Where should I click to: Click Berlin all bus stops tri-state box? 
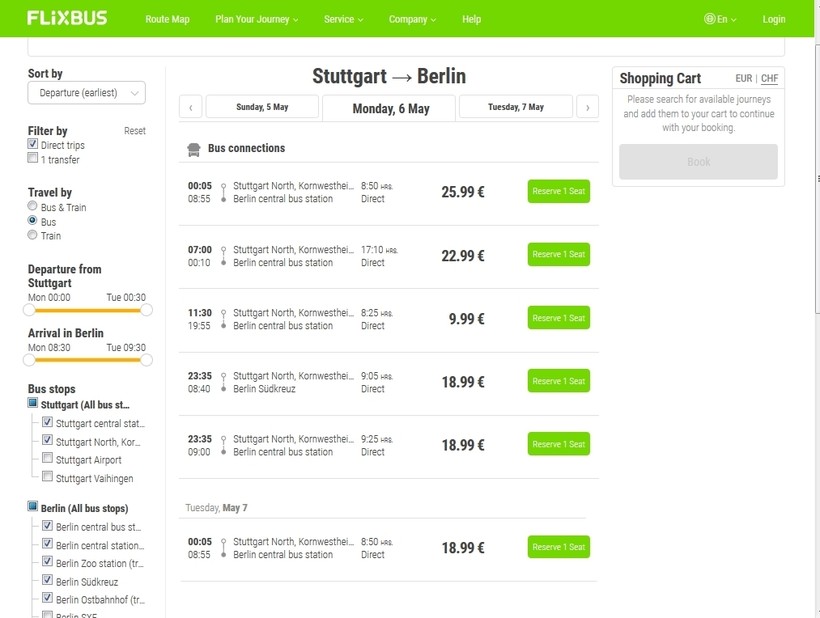33,508
